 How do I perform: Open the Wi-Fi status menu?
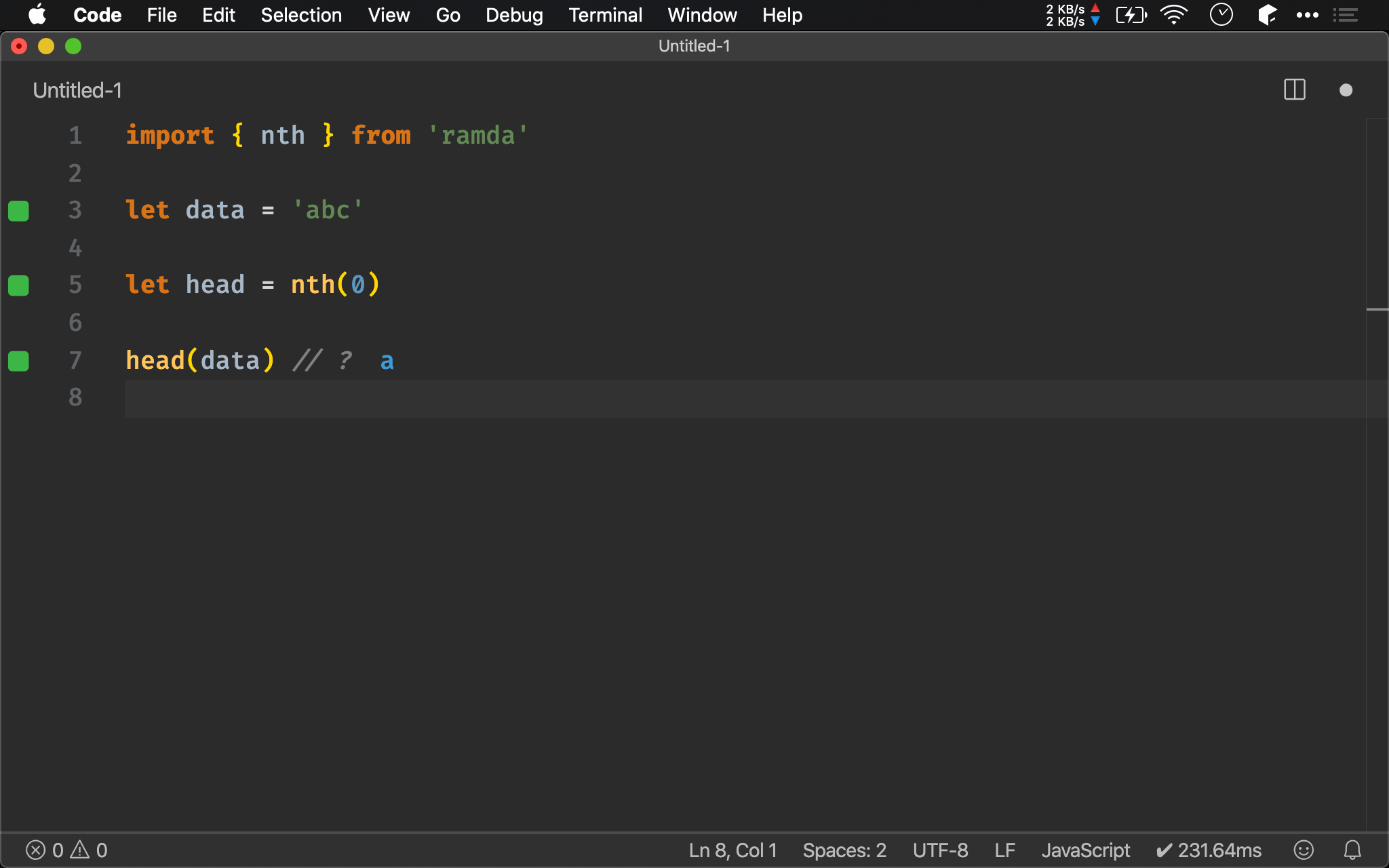[1174, 15]
